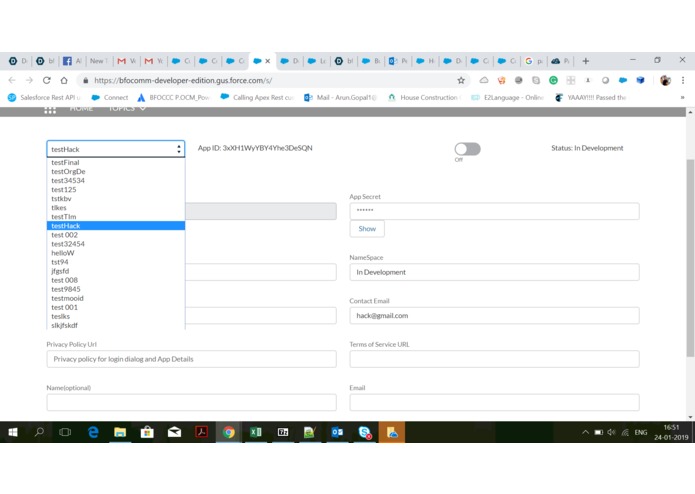Reload the page with the refresh icon
The width and height of the screenshot is (695, 494).
coord(47,80)
